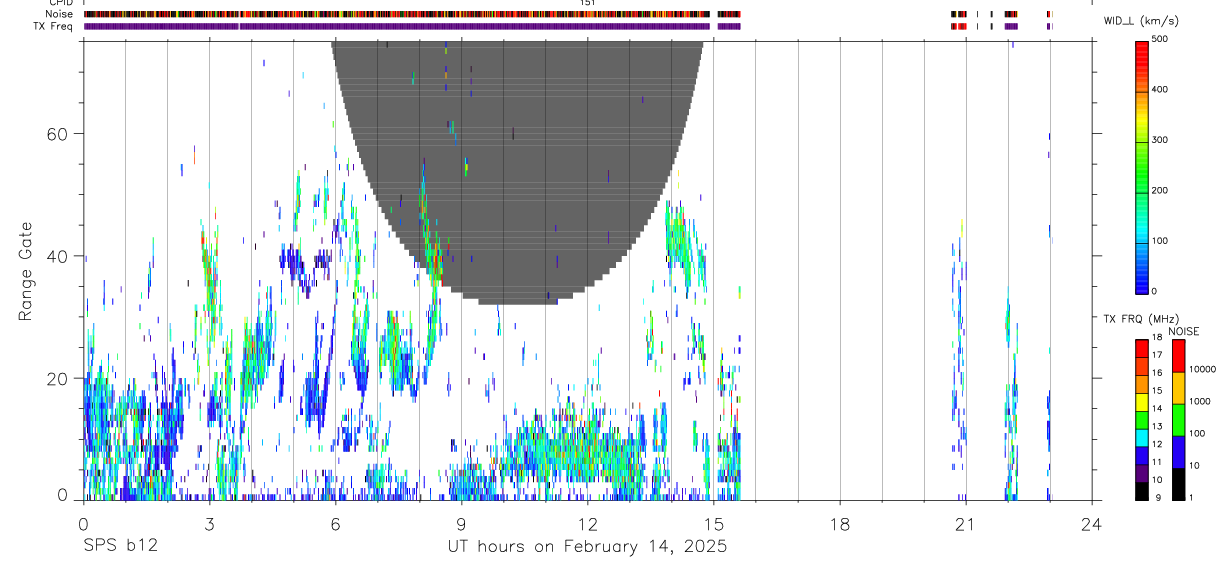
Task: Click the 500 label on WID colorbar
Action: pyautogui.click(x=1160, y=39)
